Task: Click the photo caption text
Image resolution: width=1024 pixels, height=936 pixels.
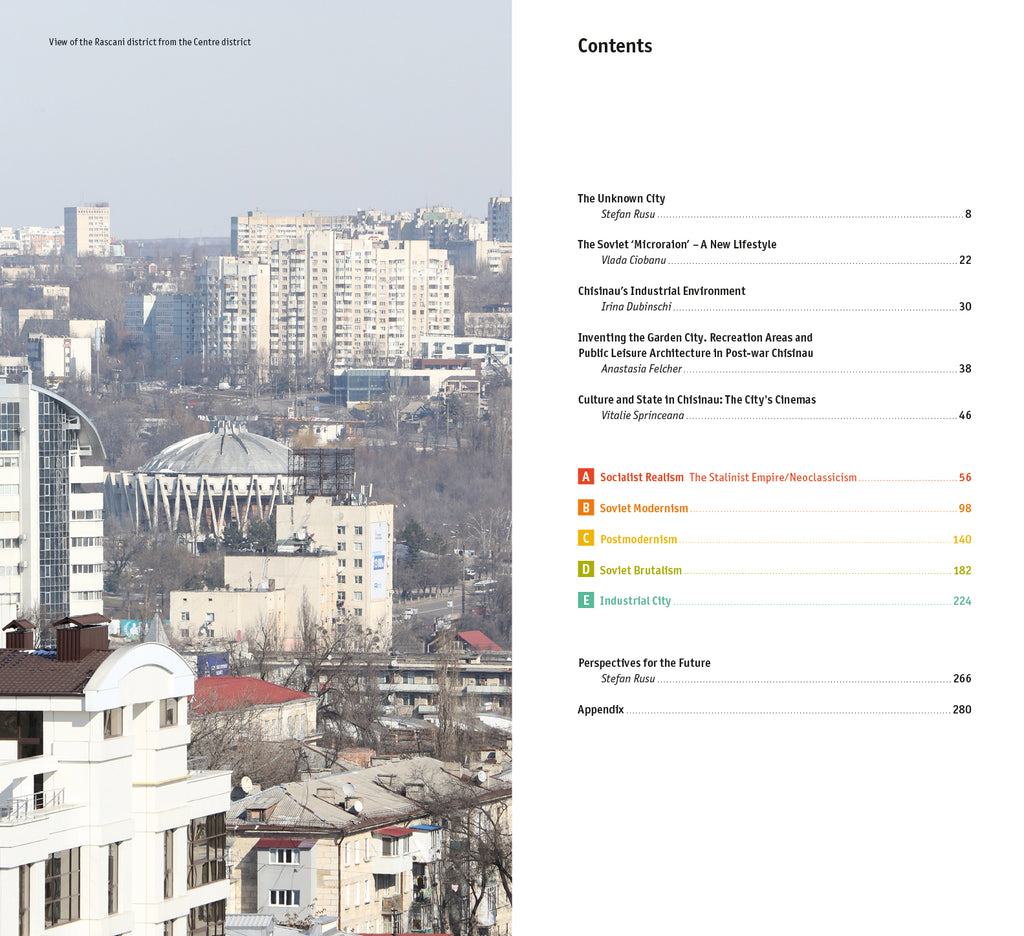Action: pos(148,42)
